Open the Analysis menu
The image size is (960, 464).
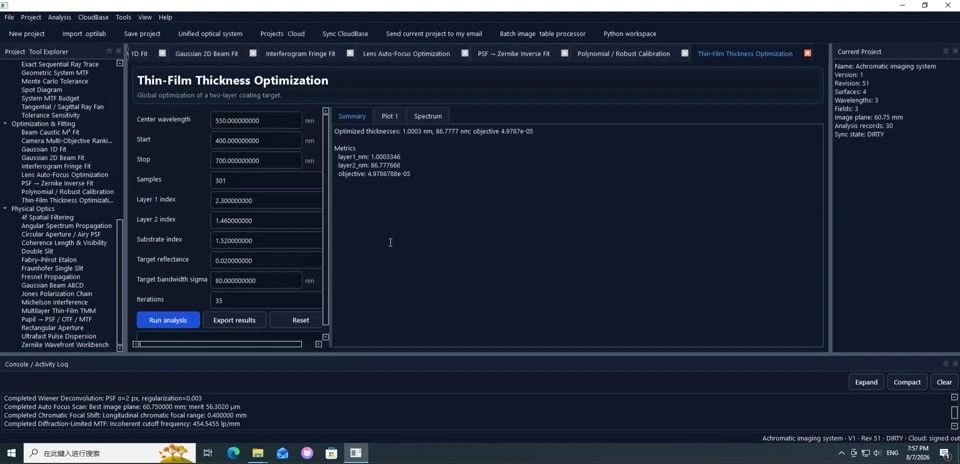click(x=59, y=17)
